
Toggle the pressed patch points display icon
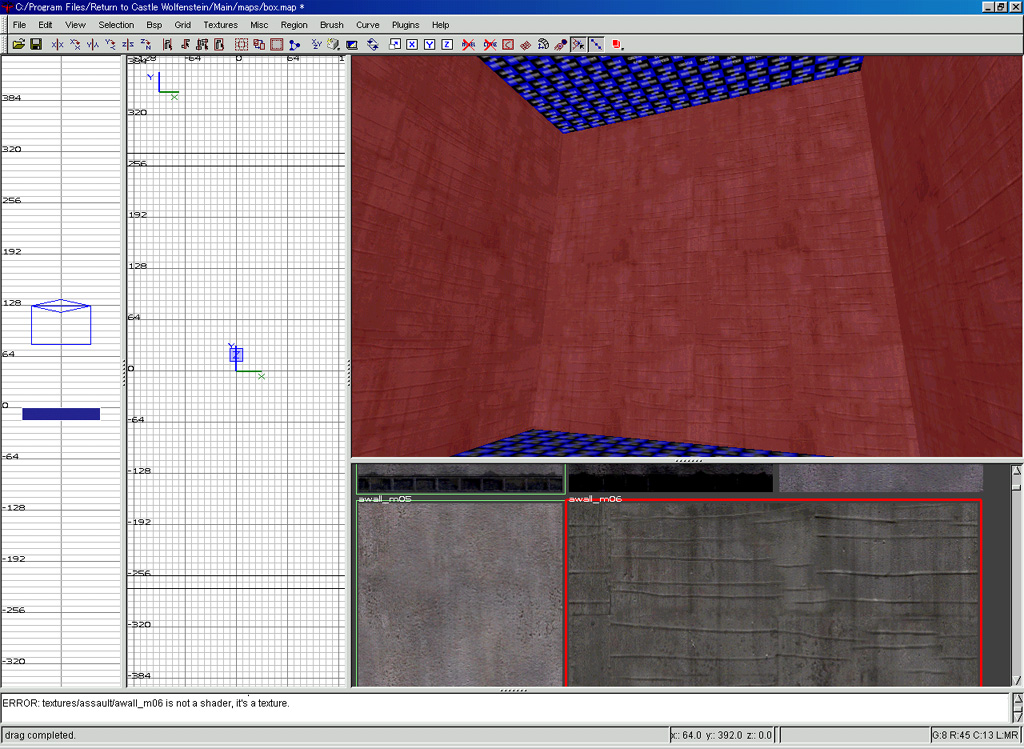pyautogui.click(x=596, y=44)
